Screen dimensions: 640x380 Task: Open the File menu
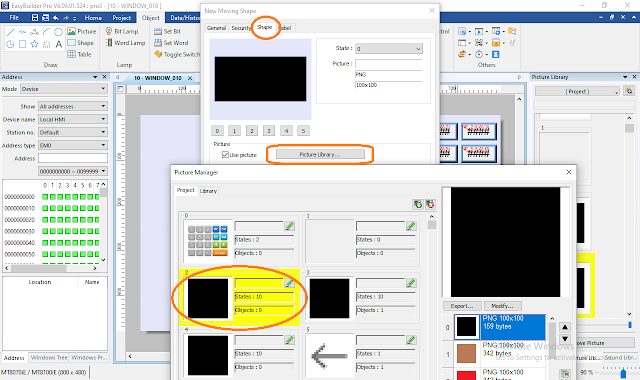(x=14, y=18)
